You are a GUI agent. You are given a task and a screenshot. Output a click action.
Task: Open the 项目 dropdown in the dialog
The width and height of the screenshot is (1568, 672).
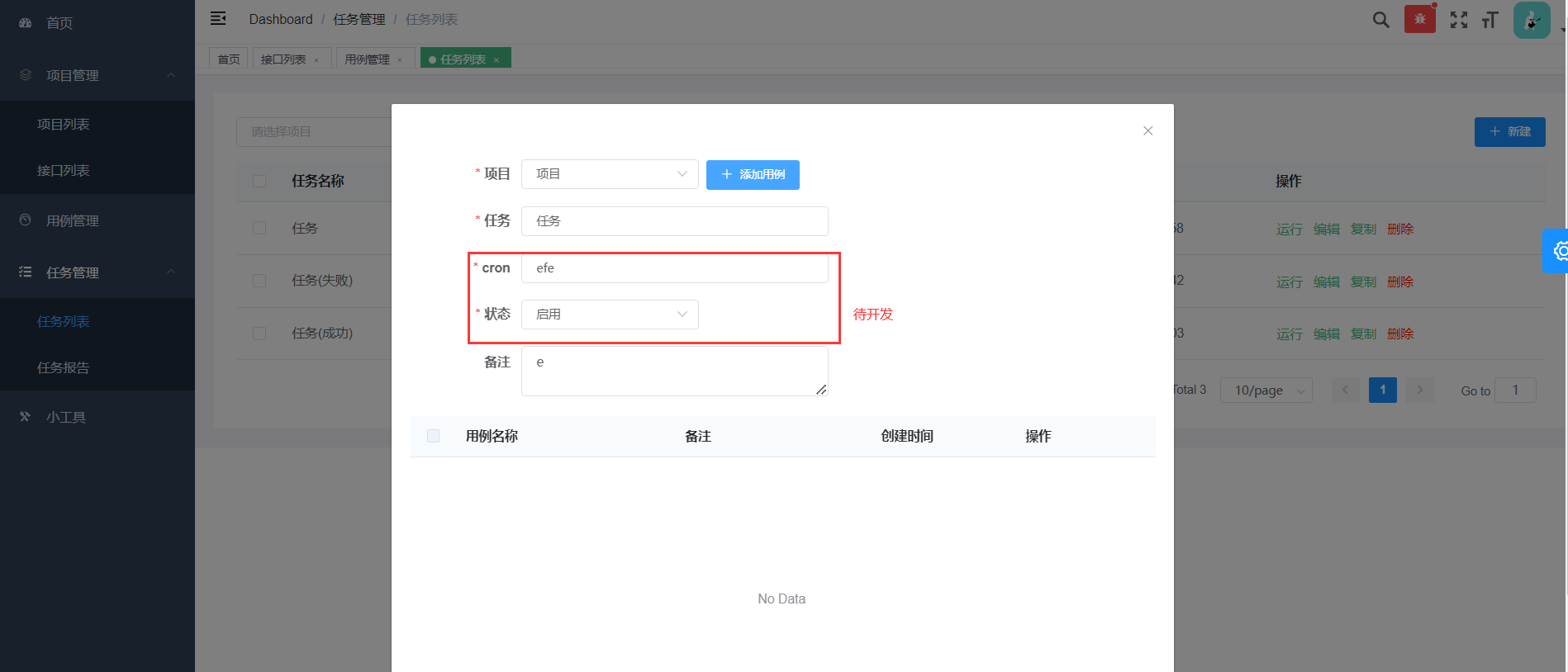610,174
